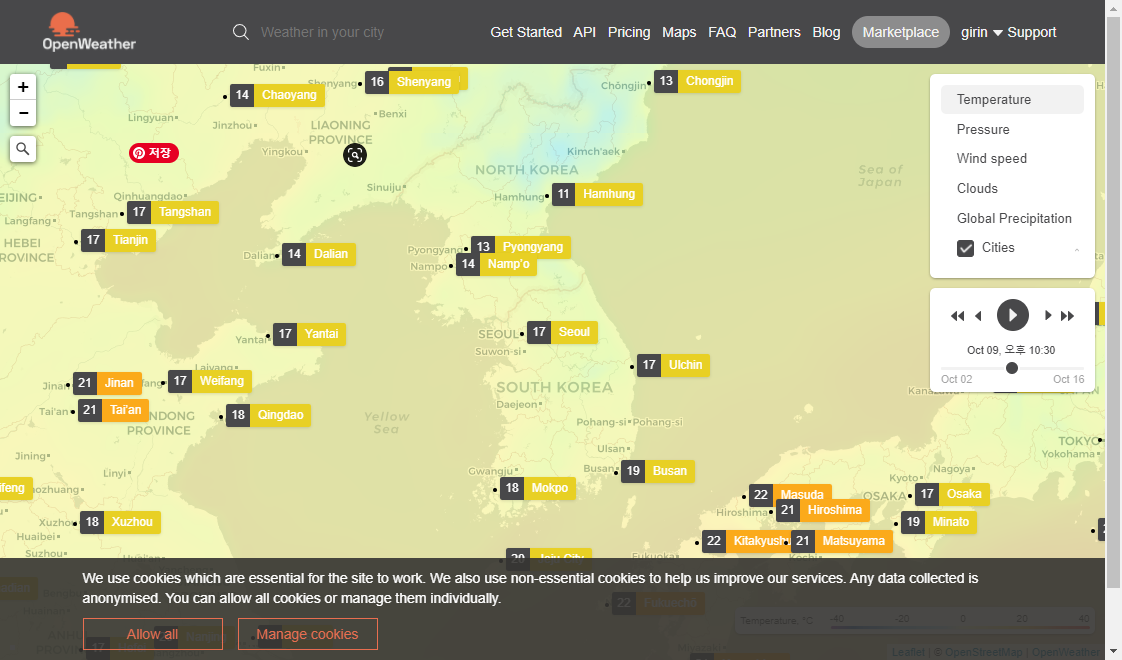Play the weather animation
Image resolution: width=1122 pixels, height=660 pixels.
coord(1013,315)
